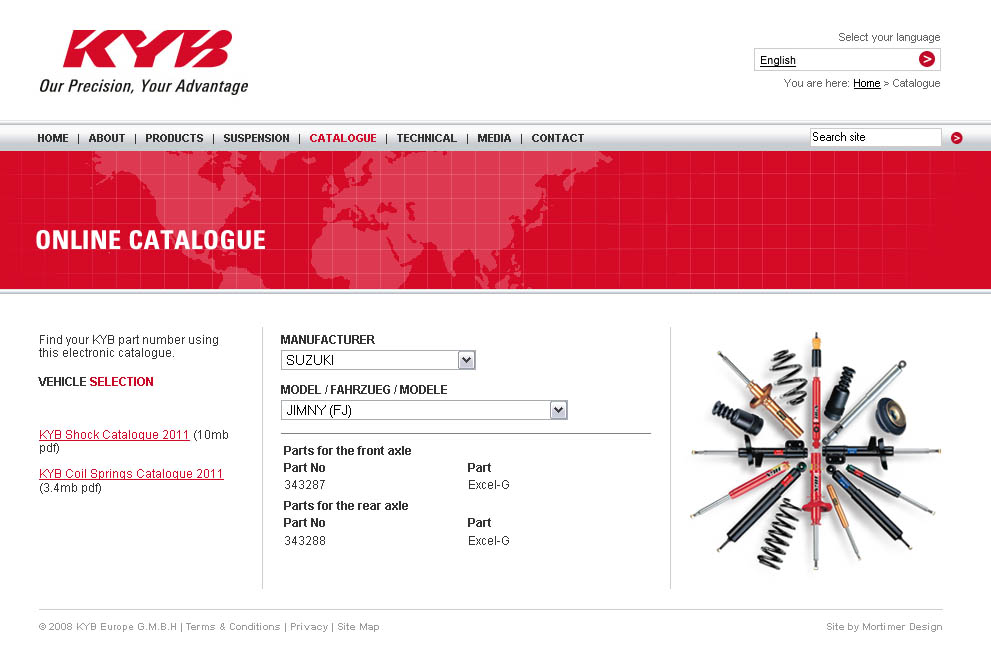
Task: Click the shock absorbers product image
Action: point(815,451)
